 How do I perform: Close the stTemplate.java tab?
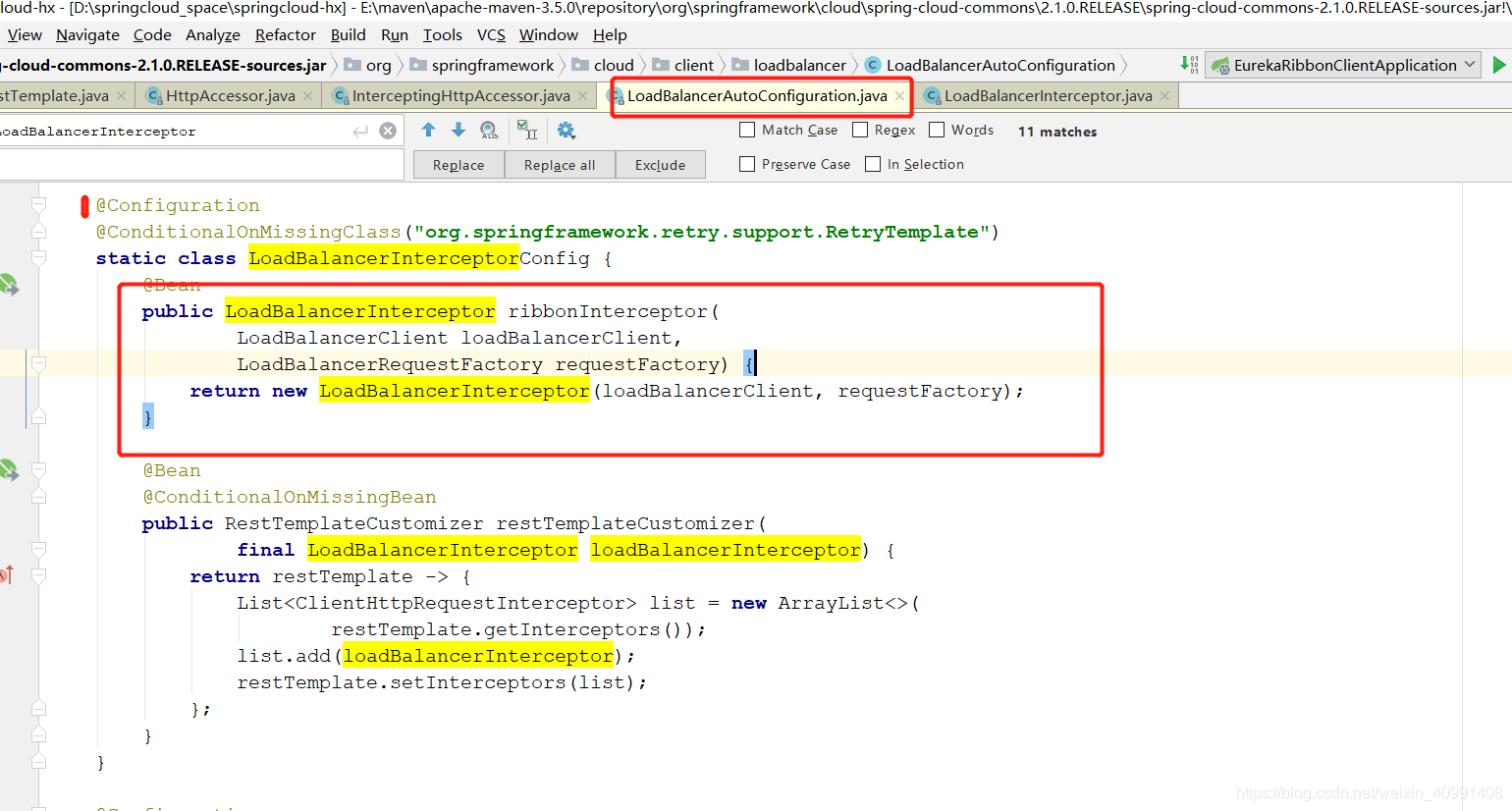tap(121, 96)
